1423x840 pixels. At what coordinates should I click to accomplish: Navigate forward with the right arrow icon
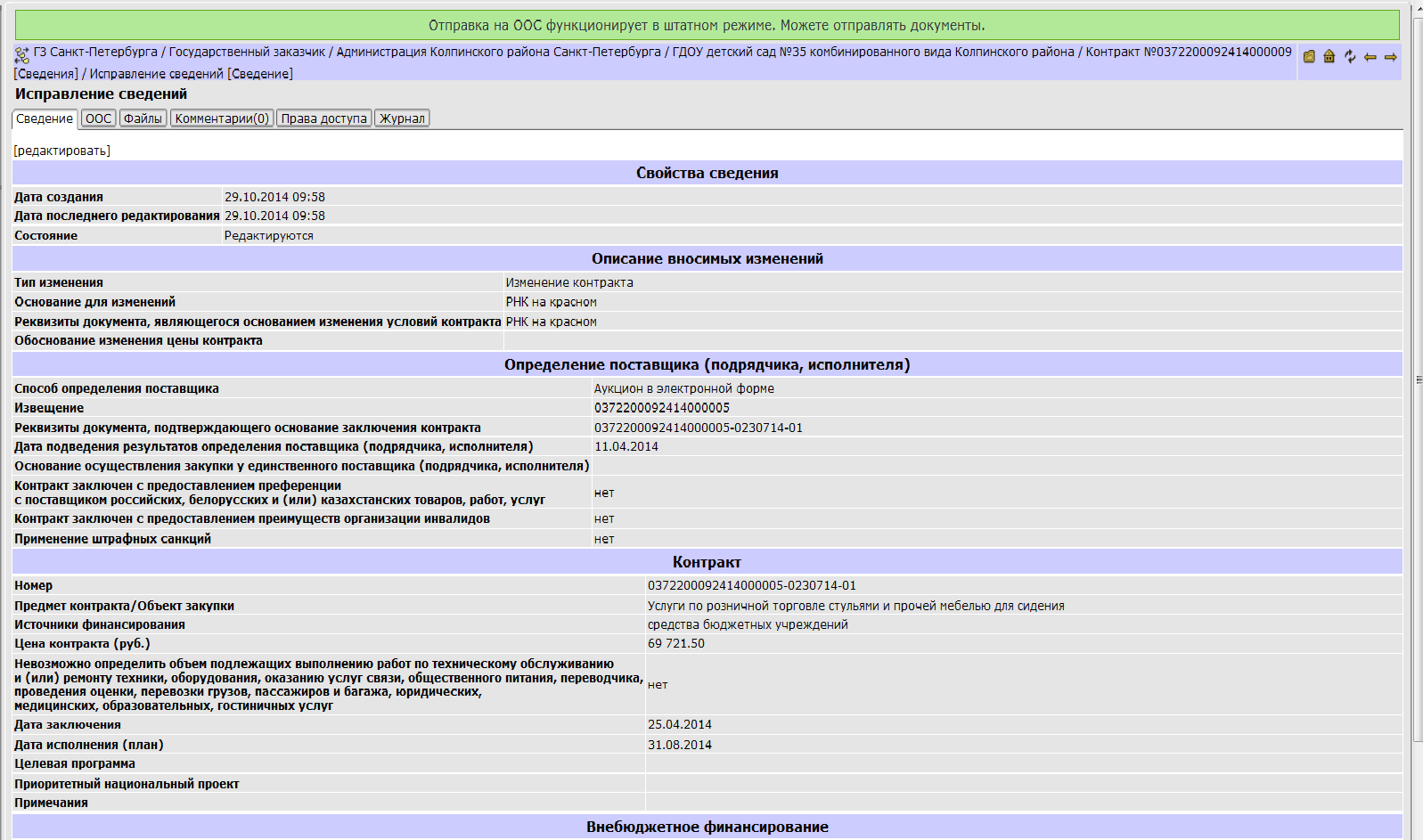point(1390,57)
